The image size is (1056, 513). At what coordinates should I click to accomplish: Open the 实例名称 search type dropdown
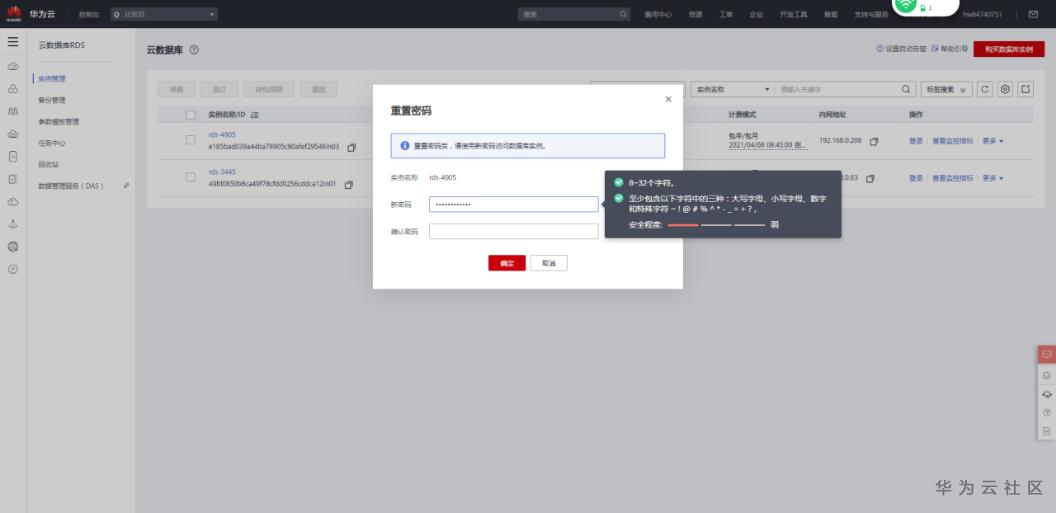pyautogui.click(x=732, y=90)
